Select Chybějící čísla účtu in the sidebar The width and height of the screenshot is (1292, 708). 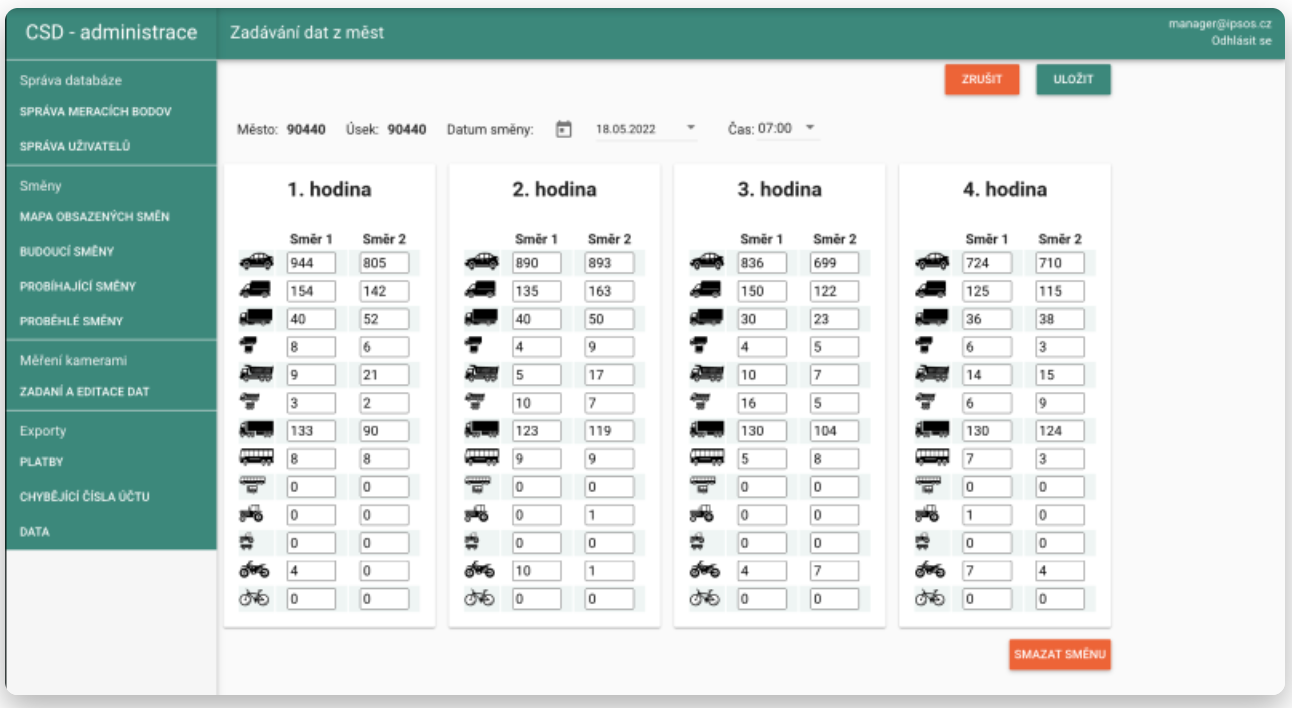click(x=84, y=497)
